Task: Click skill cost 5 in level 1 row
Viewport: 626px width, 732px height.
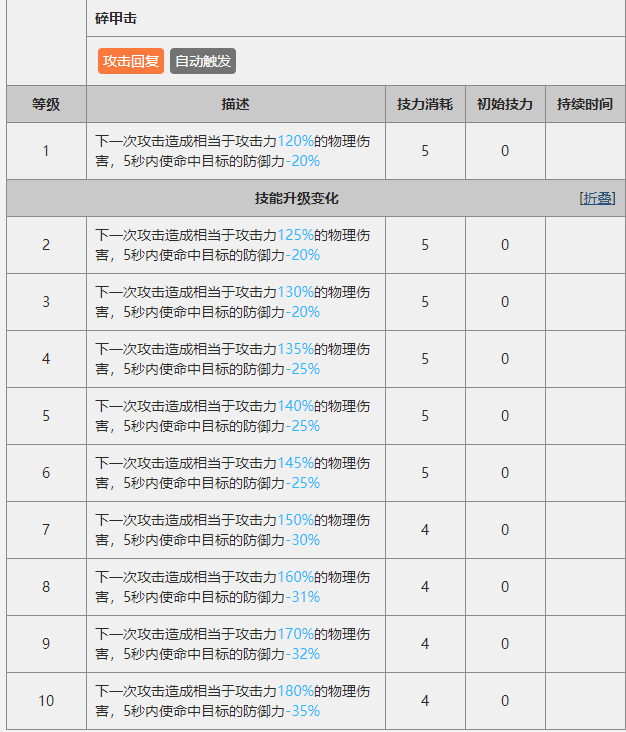Action: pyautogui.click(x=425, y=151)
